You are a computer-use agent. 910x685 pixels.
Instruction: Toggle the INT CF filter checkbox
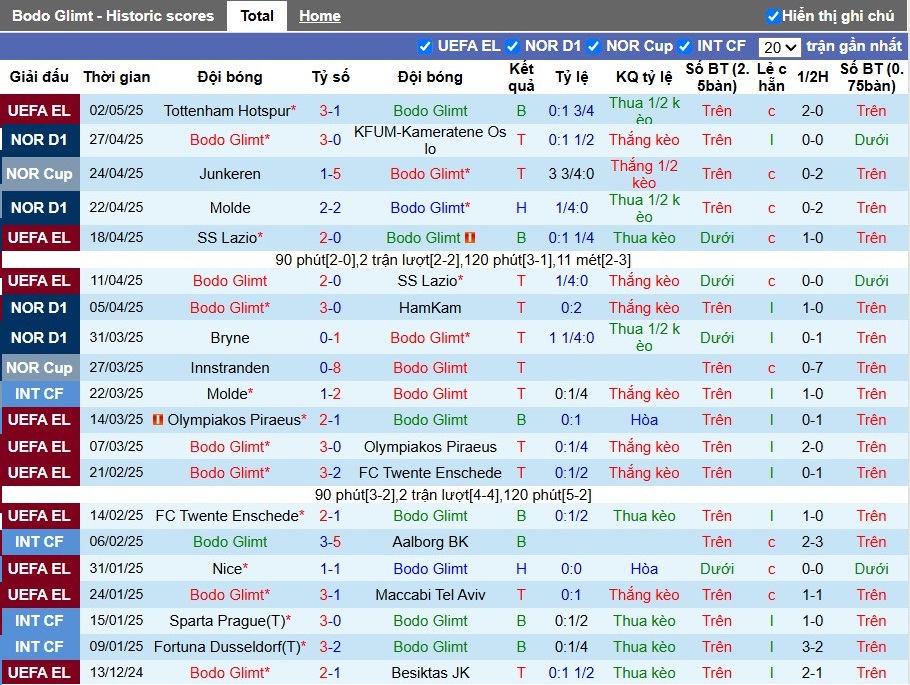[x=685, y=46]
